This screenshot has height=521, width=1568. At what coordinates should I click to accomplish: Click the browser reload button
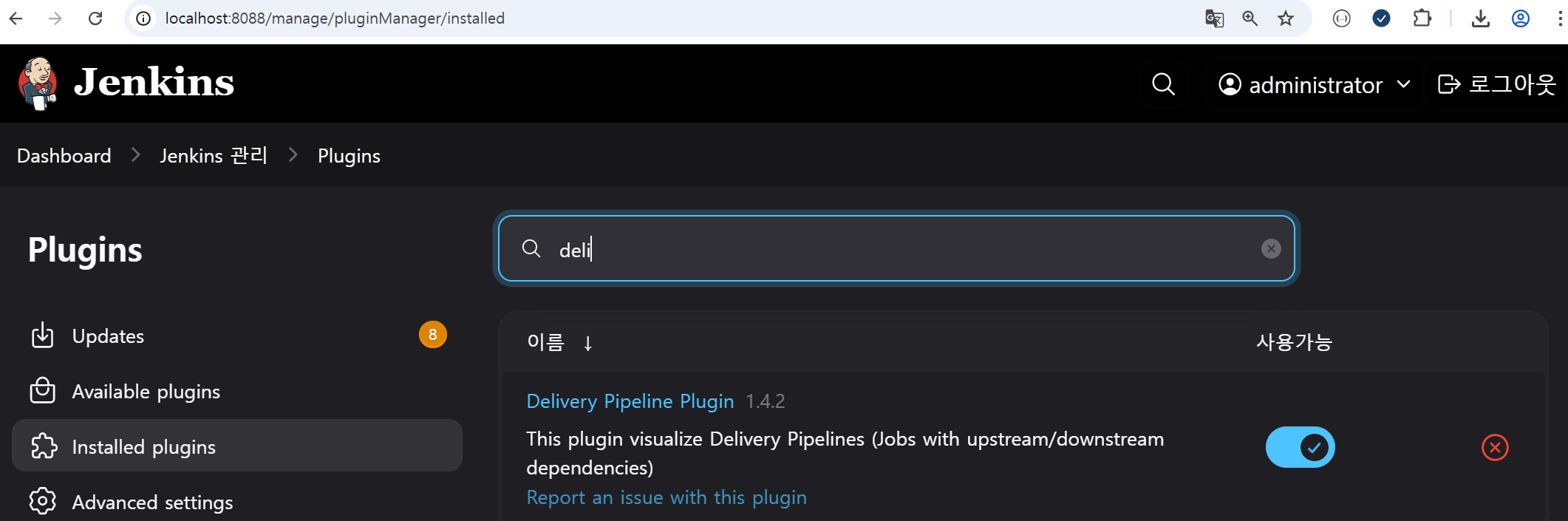click(95, 18)
